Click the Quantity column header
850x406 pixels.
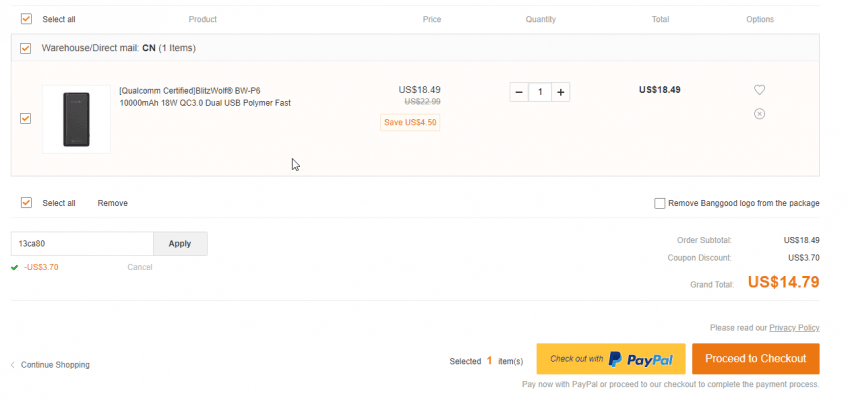point(540,20)
